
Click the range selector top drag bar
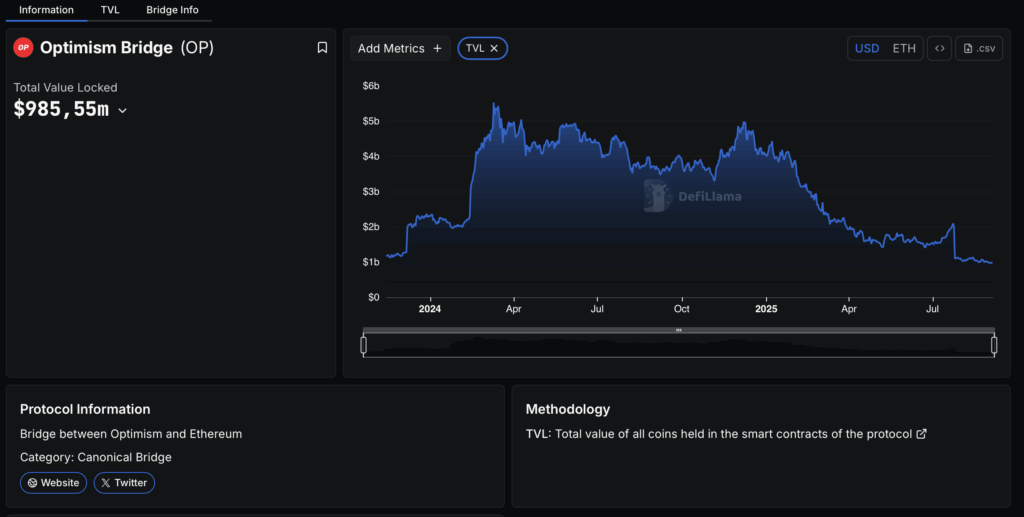(x=679, y=330)
